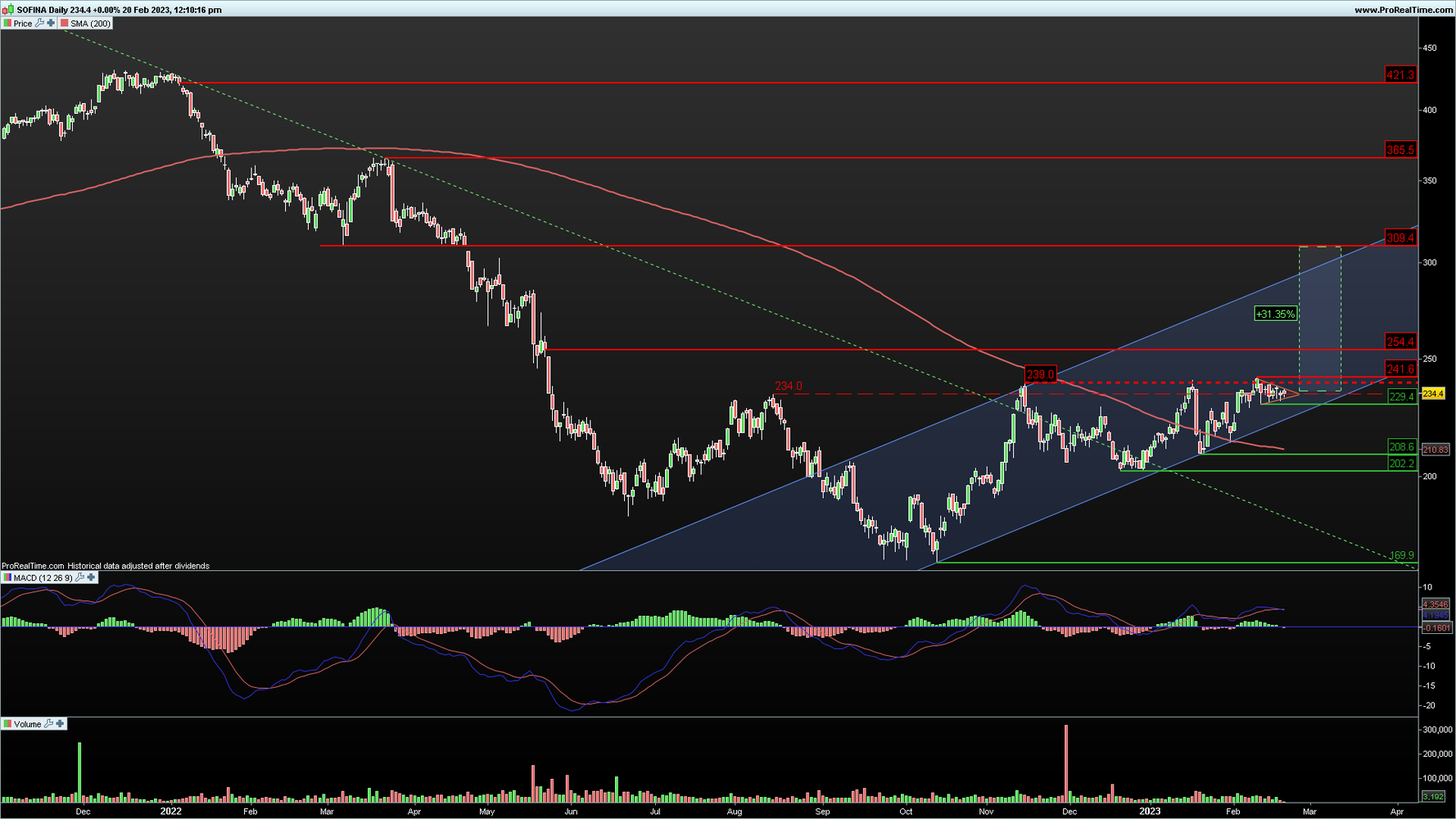Click the 2022 year label on time axis
1456x819 pixels.
point(170,812)
